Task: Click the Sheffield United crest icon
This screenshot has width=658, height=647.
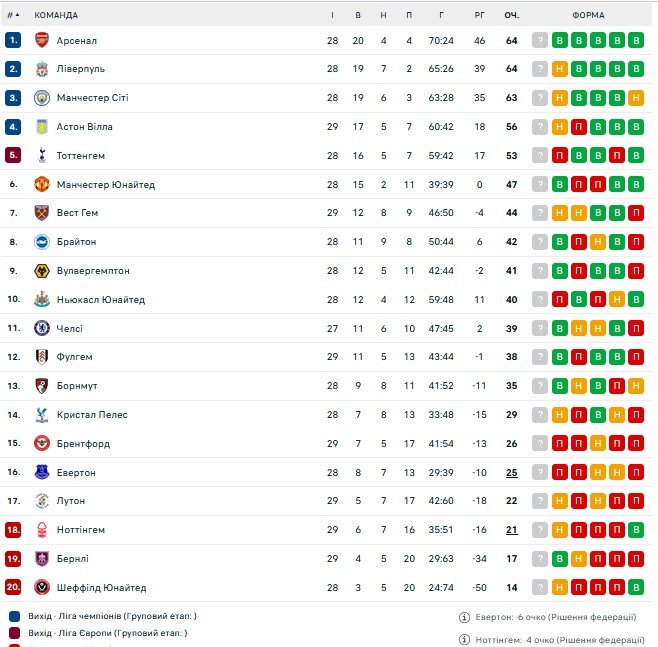Action: coord(41,587)
